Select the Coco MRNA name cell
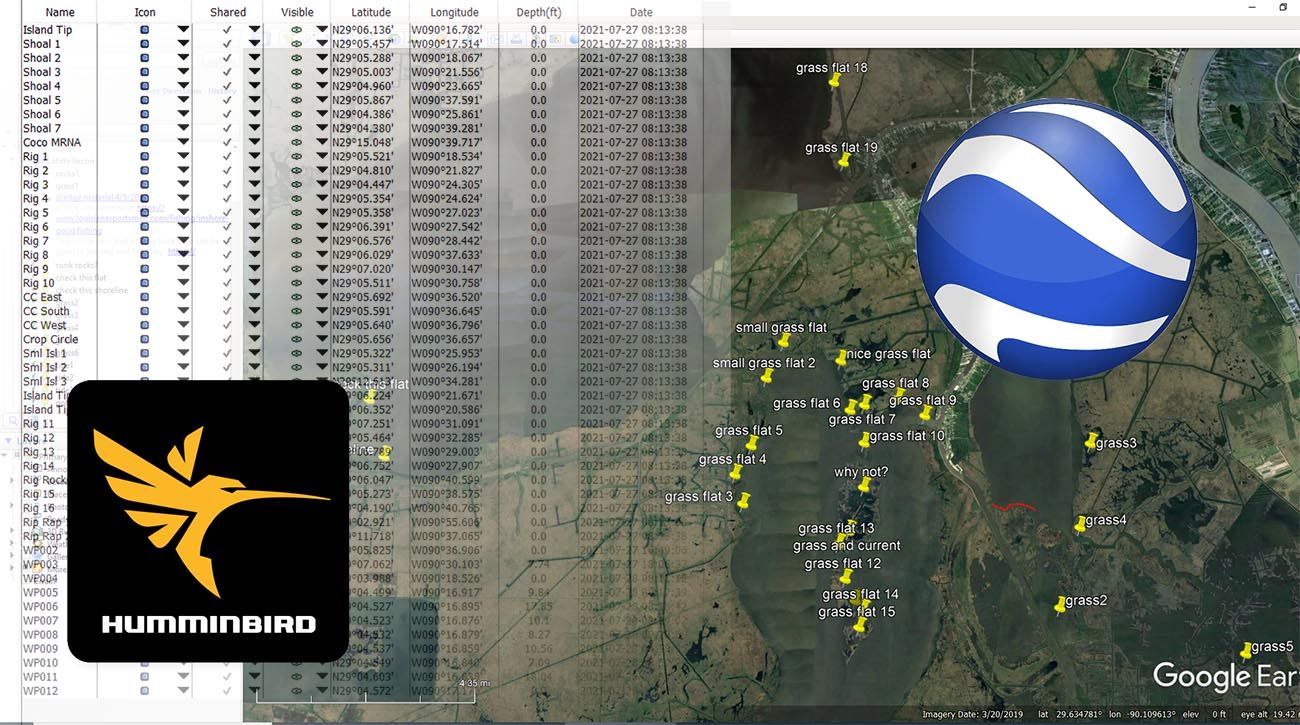Viewport: 1300px width, 725px height. point(52,142)
